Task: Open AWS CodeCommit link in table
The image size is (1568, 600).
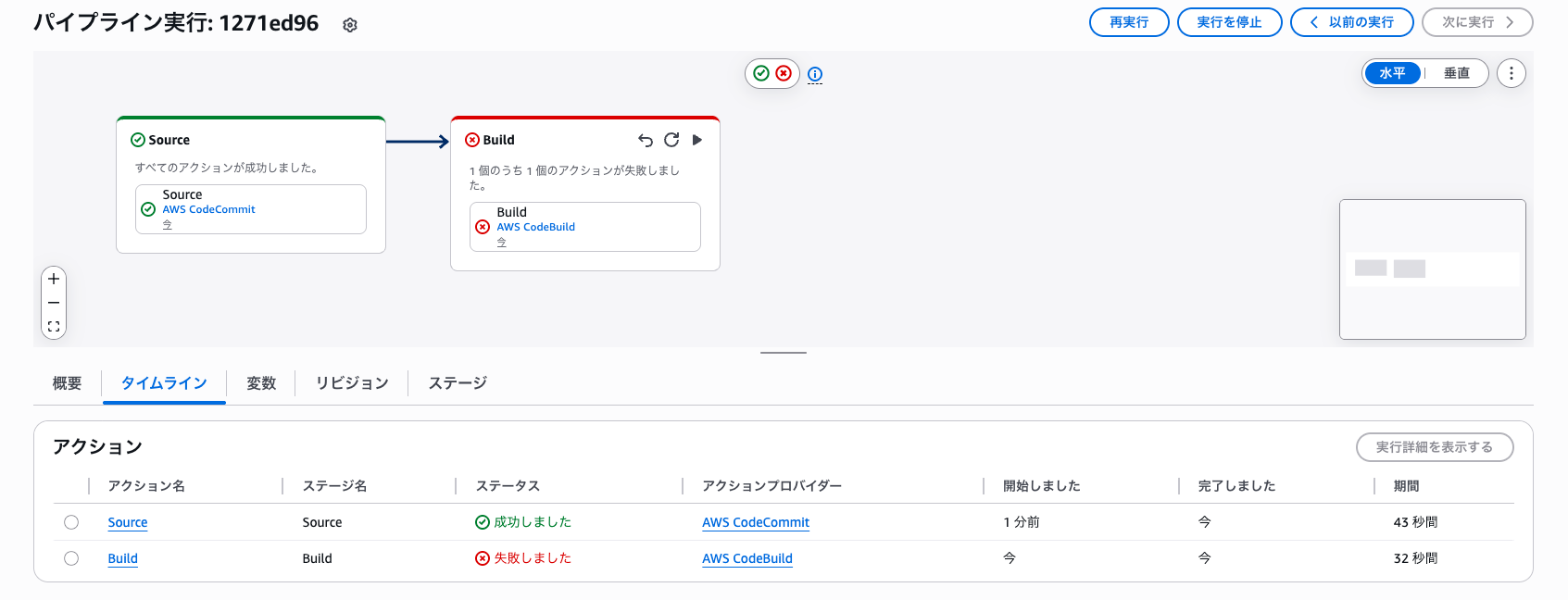Action: tap(756, 522)
